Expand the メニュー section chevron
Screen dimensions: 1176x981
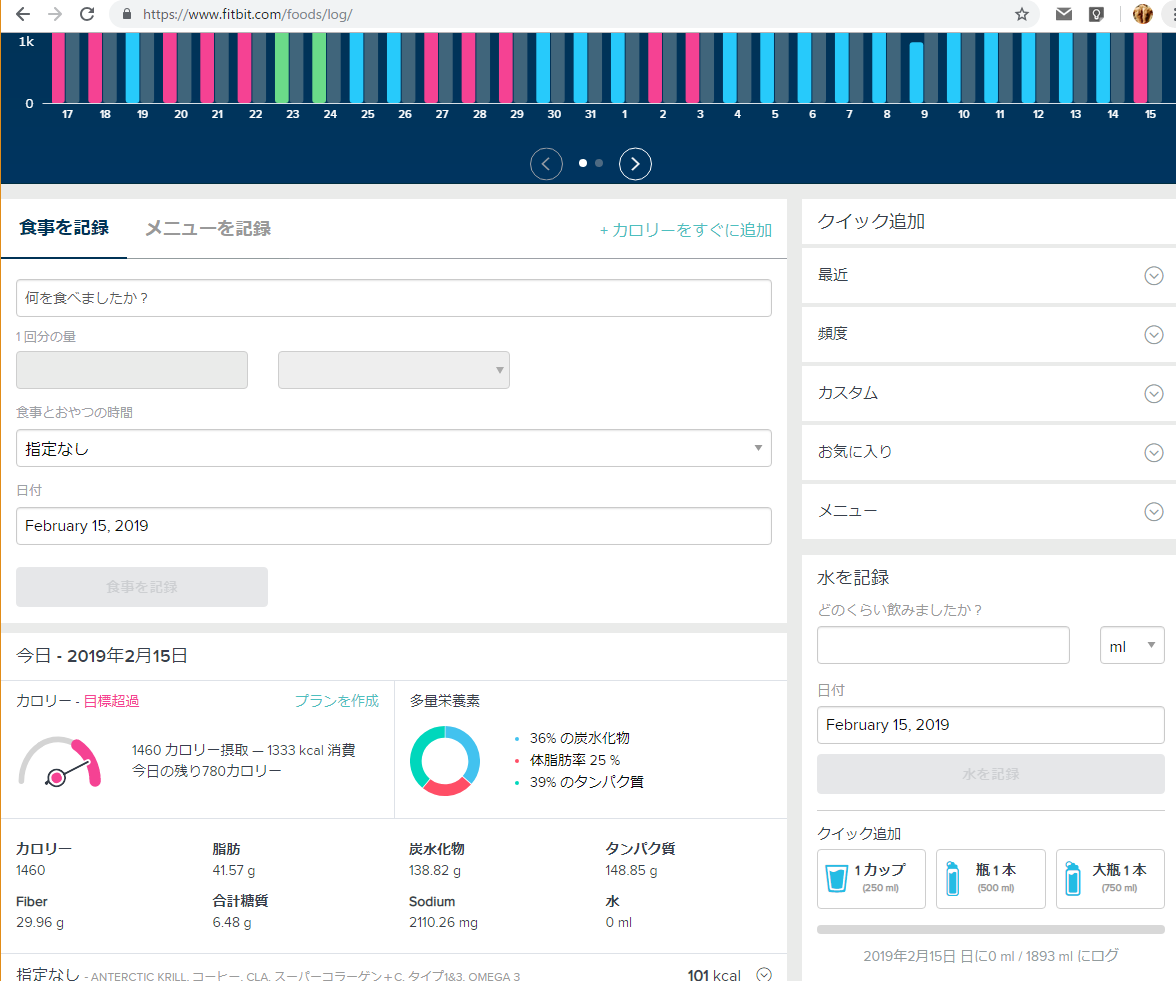[x=1153, y=511]
